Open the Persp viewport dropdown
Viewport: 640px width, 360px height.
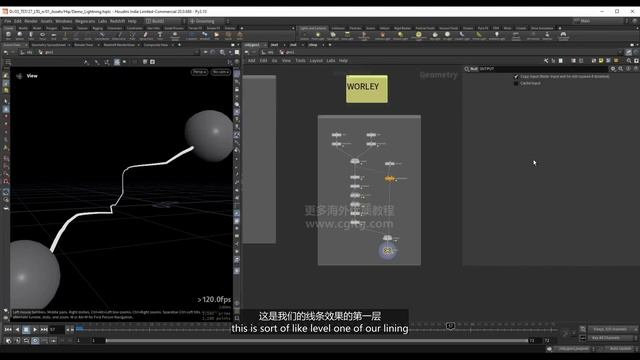click(199, 72)
